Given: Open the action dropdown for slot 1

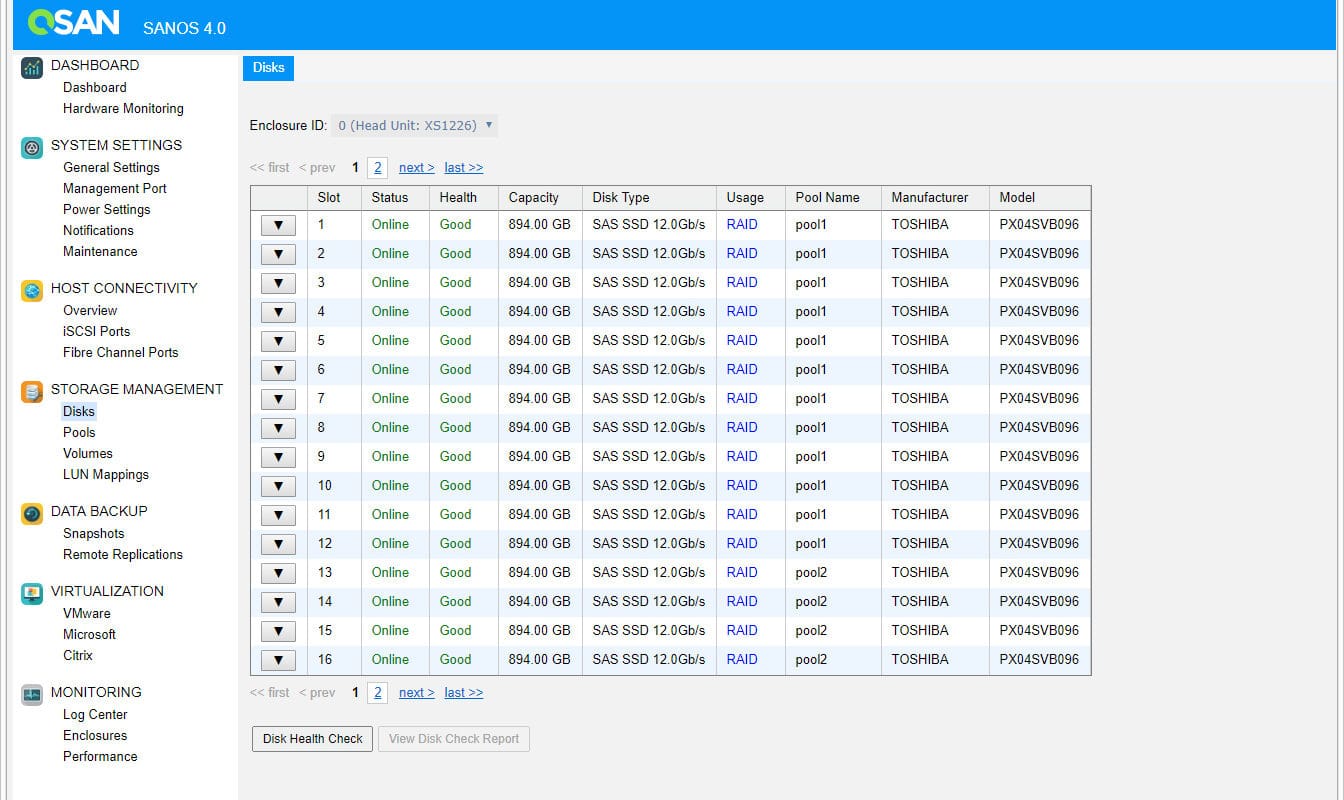Looking at the screenshot, I should click(278, 225).
